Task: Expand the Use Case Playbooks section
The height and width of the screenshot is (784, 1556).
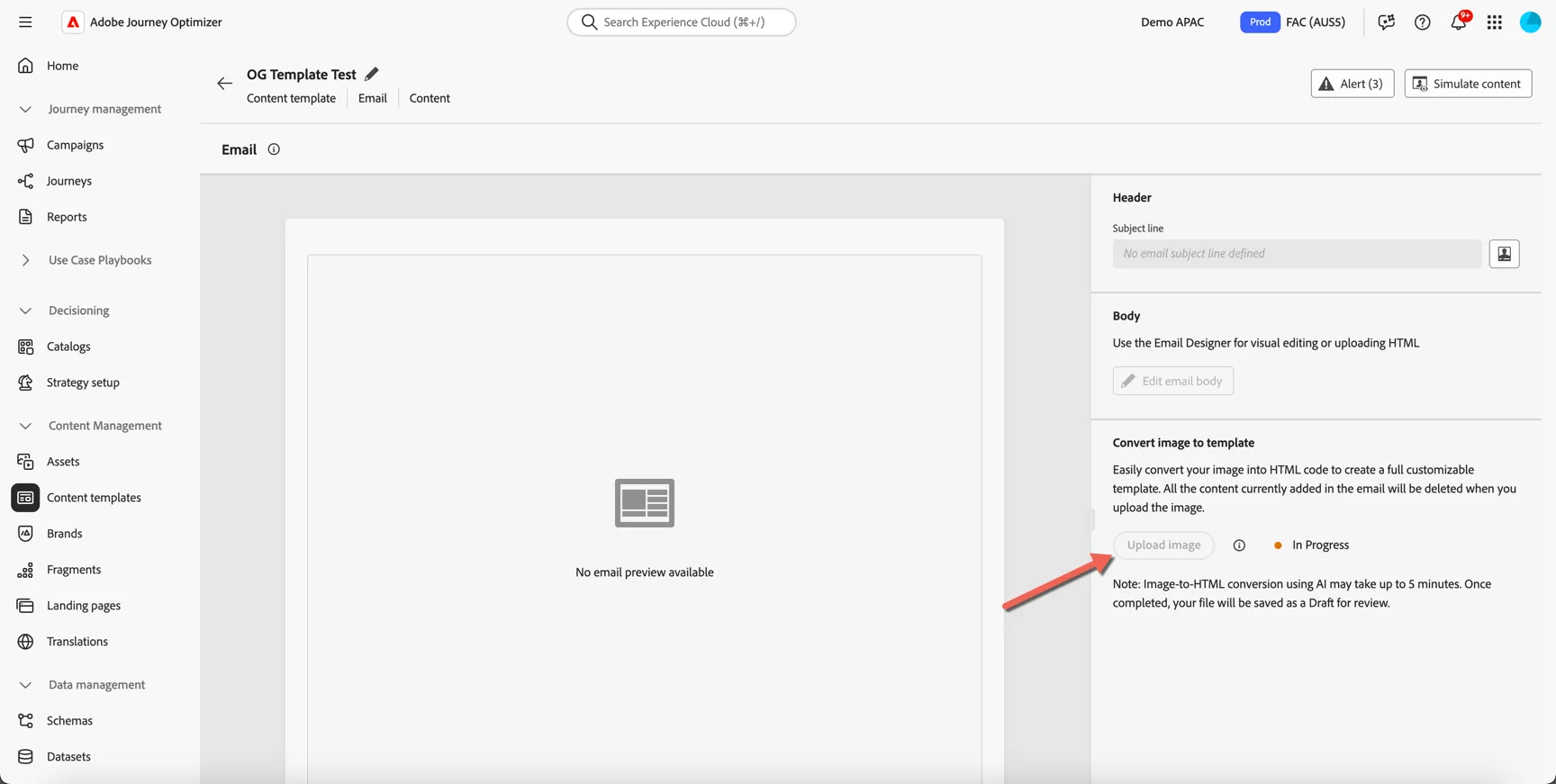Action: (25, 260)
